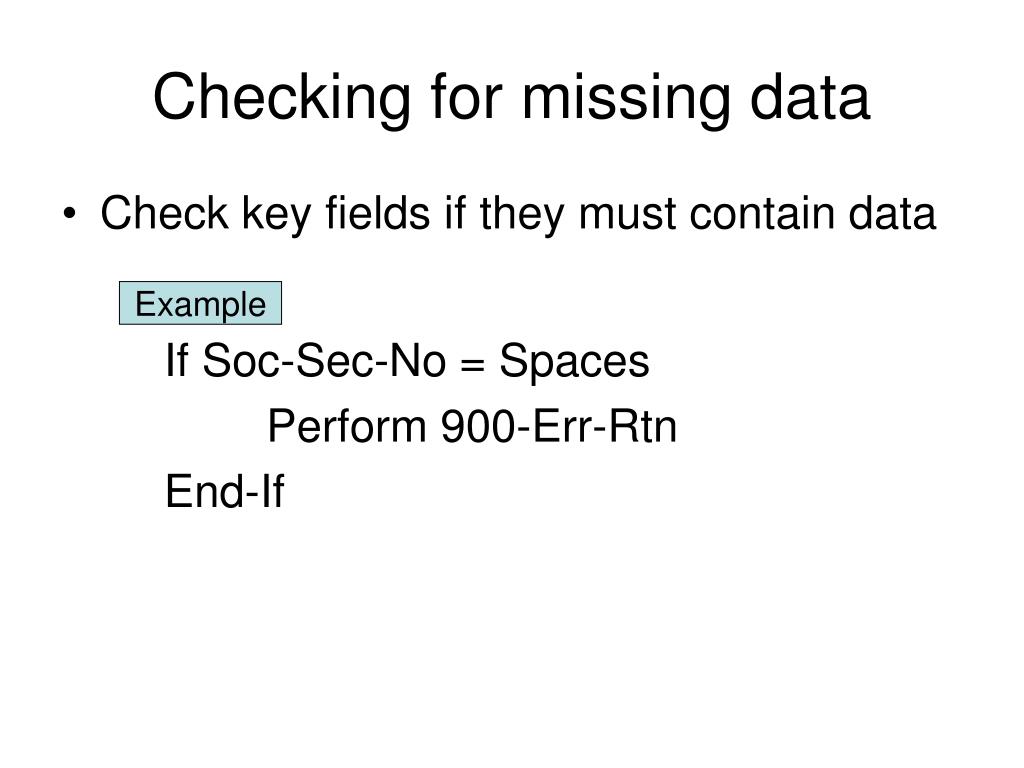This screenshot has height=768, width=1024.
Task: Click the word 'data' in the title
Action: click(x=810, y=98)
